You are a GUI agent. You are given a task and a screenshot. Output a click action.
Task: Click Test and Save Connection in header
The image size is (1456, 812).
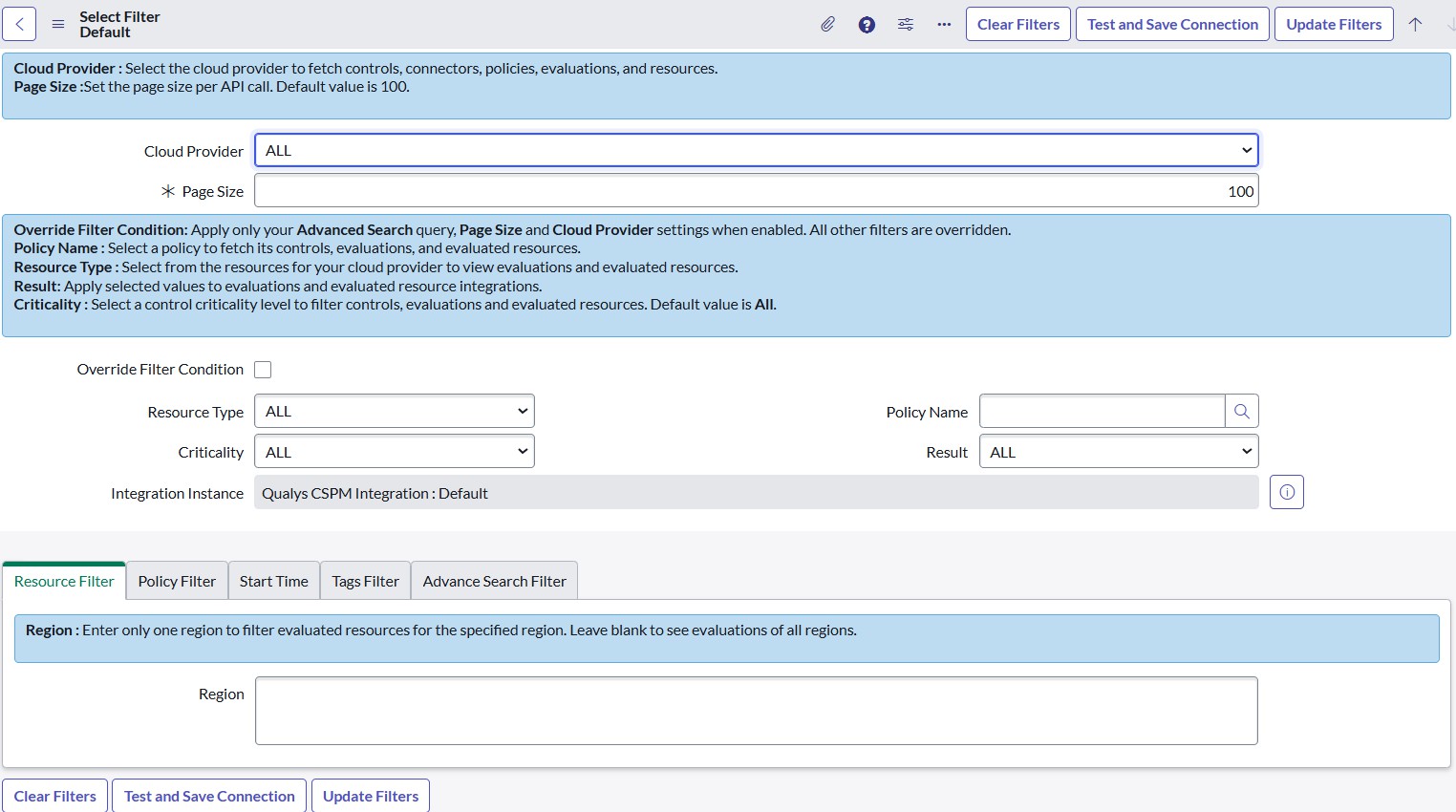(x=1173, y=25)
